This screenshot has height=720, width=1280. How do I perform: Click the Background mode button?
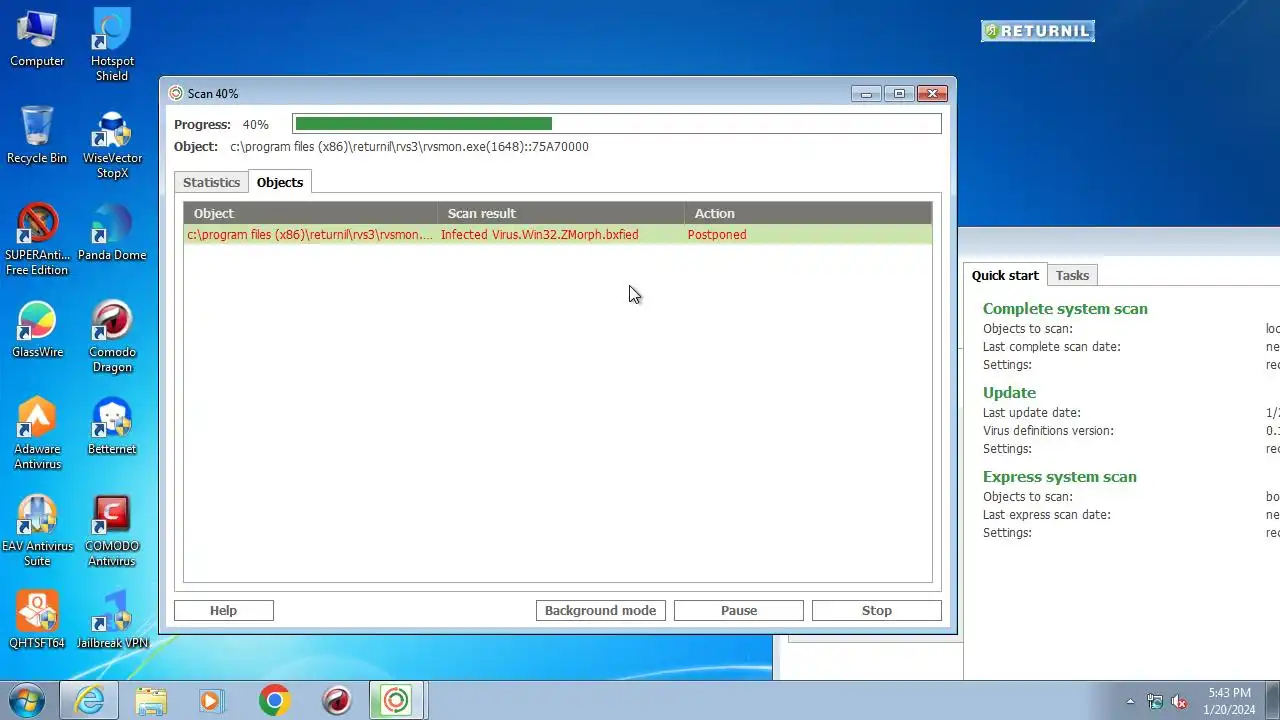click(600, 610)
